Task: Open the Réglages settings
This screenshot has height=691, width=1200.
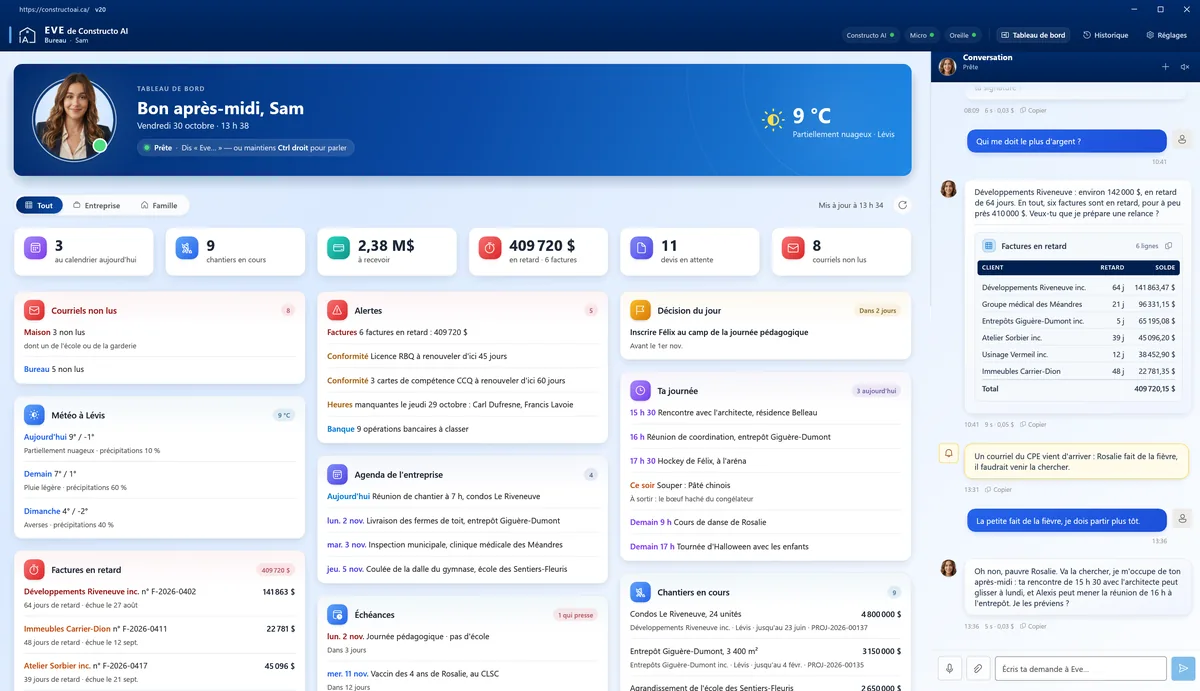Action: coord(1165,35)
